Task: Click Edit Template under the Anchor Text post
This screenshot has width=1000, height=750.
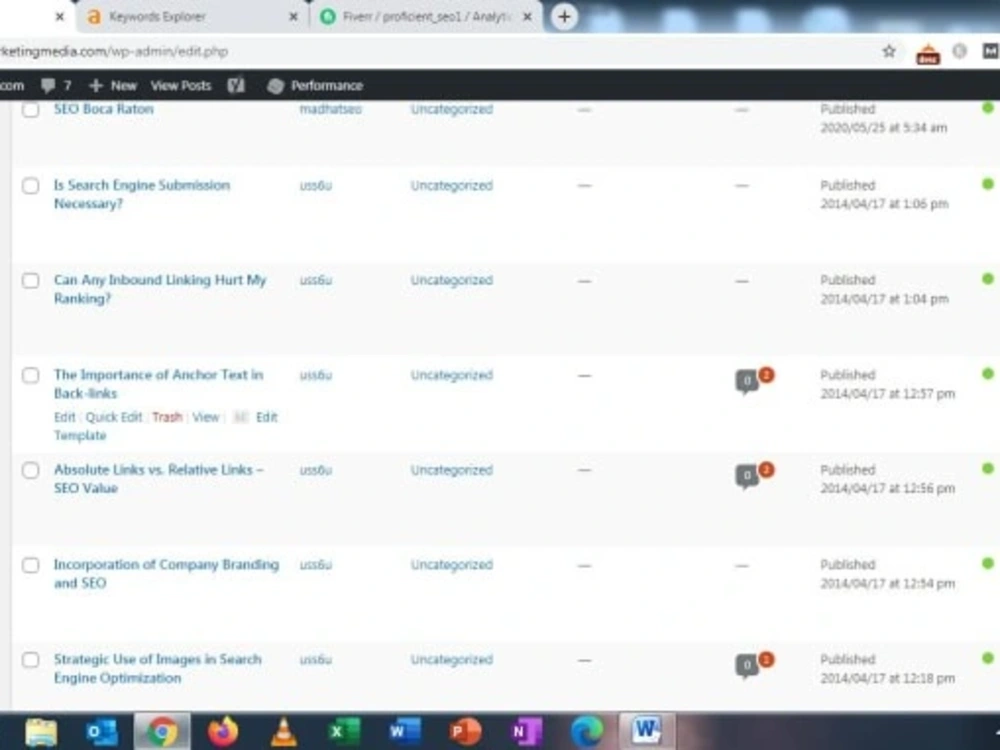Action: [x=166, y=426]
